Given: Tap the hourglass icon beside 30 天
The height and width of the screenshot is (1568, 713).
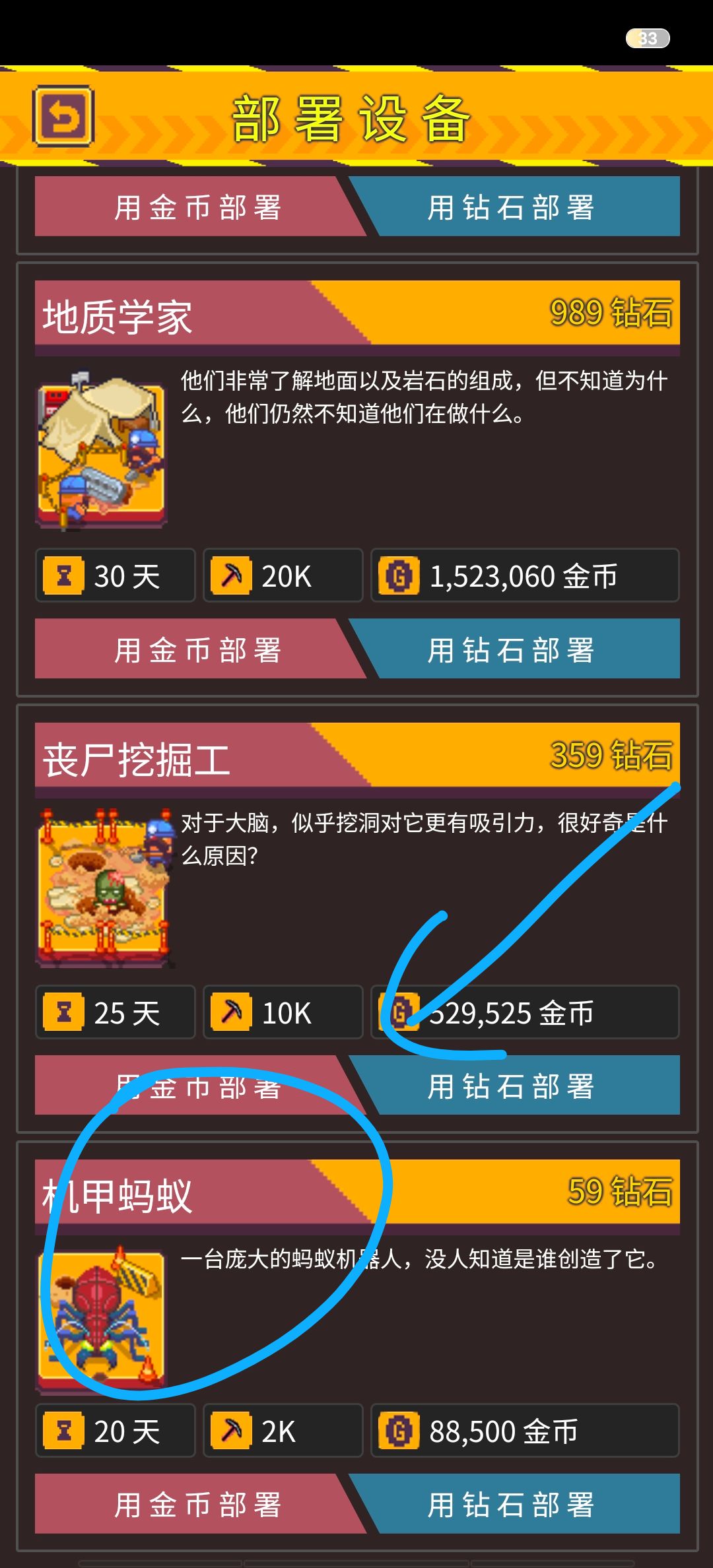Looking at the screenshot, I should [63, 575].
